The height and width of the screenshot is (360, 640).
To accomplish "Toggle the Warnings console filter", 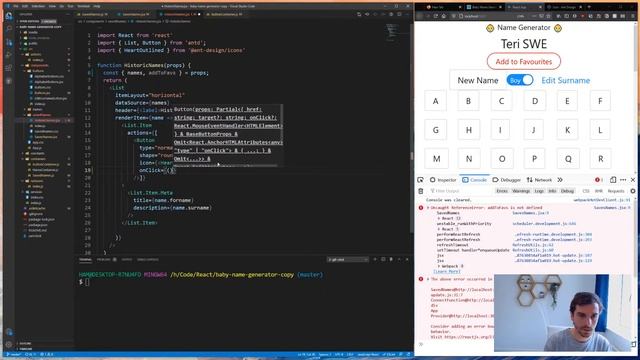I will coord(521,191).
